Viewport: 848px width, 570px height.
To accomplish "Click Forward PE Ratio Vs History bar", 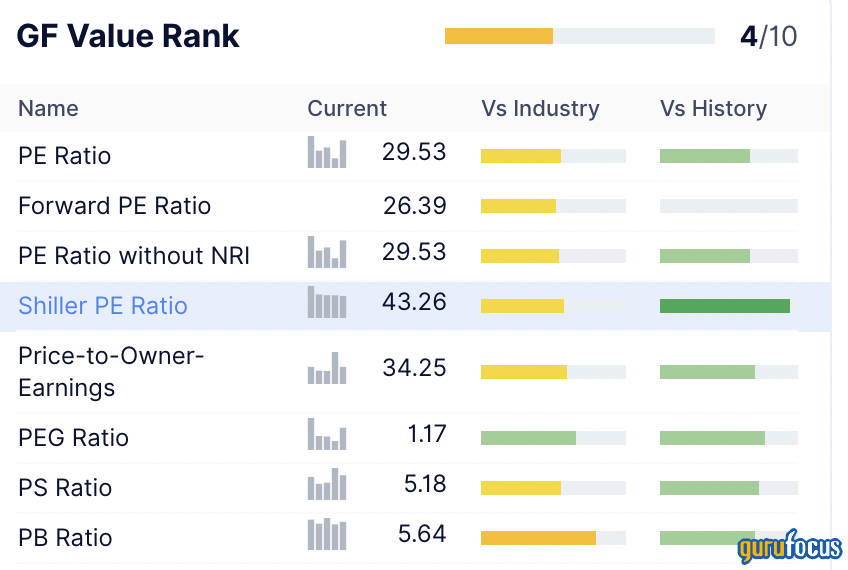I will 728,206.
